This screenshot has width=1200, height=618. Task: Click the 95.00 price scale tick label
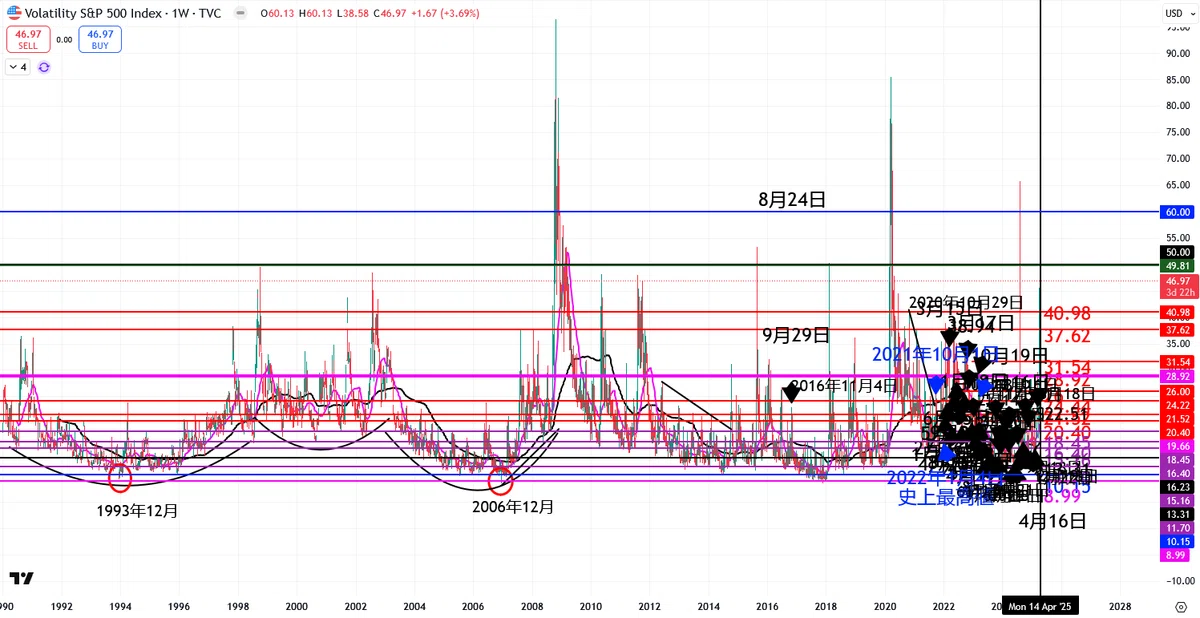[1177, 28]
